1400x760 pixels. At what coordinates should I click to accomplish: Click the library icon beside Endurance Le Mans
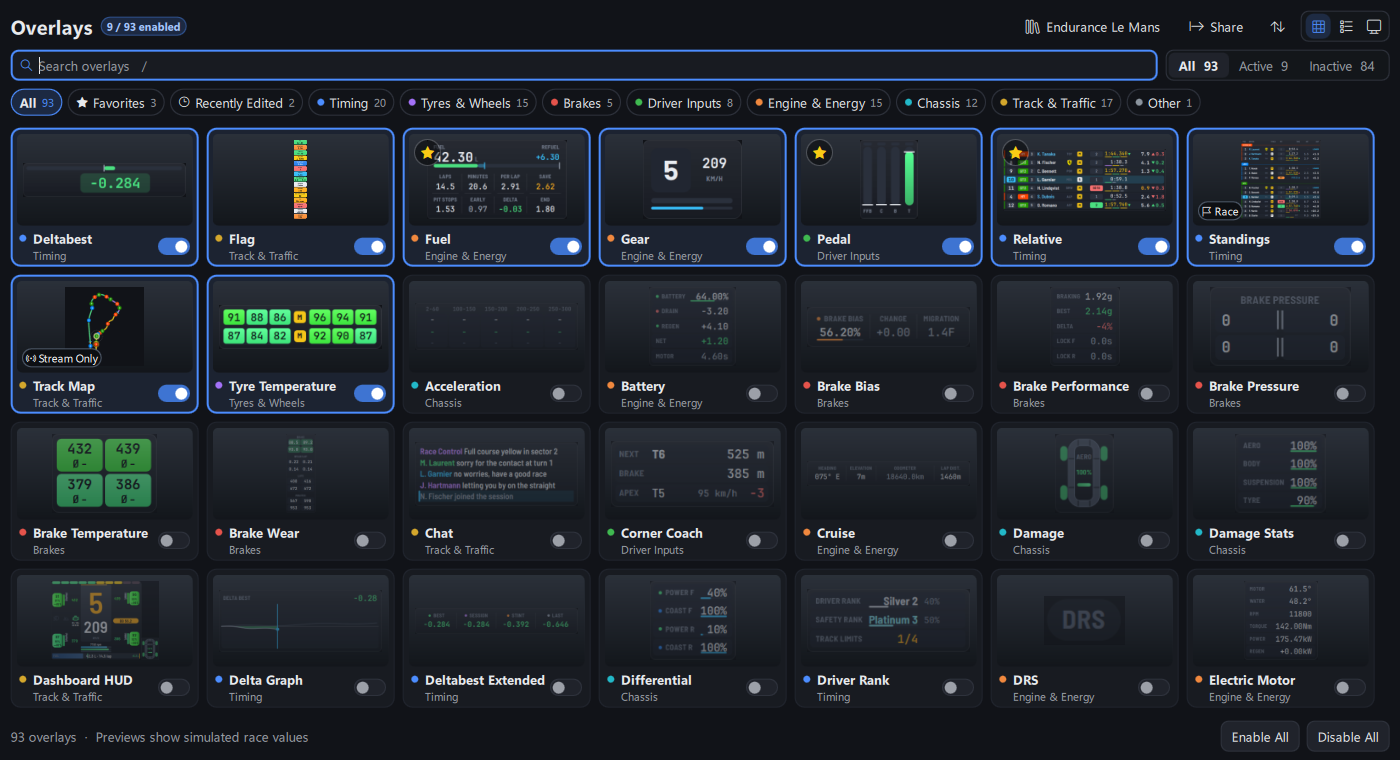(1033, 27)
